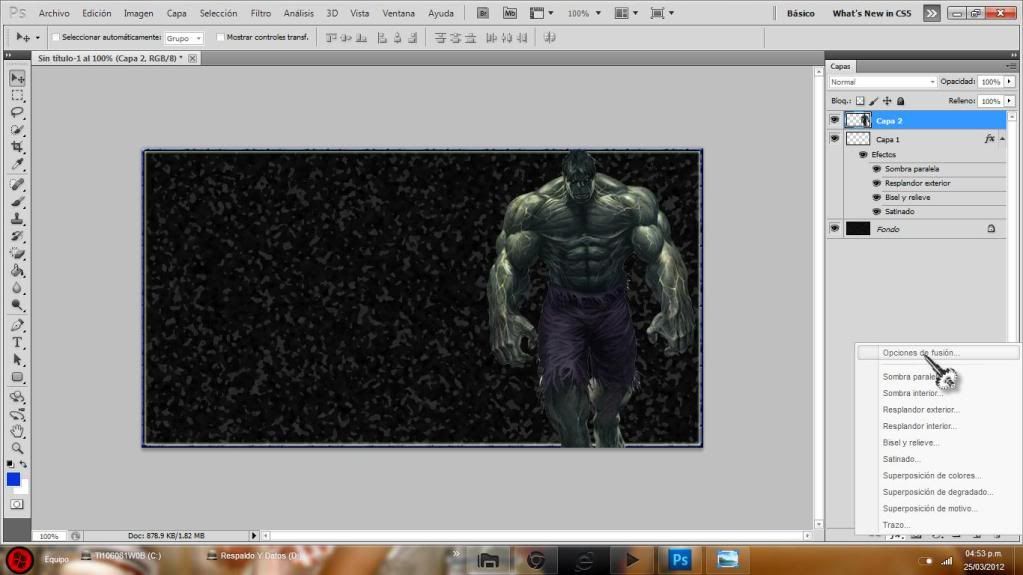Hide the Resplandor exterior effect

(877, 183)
